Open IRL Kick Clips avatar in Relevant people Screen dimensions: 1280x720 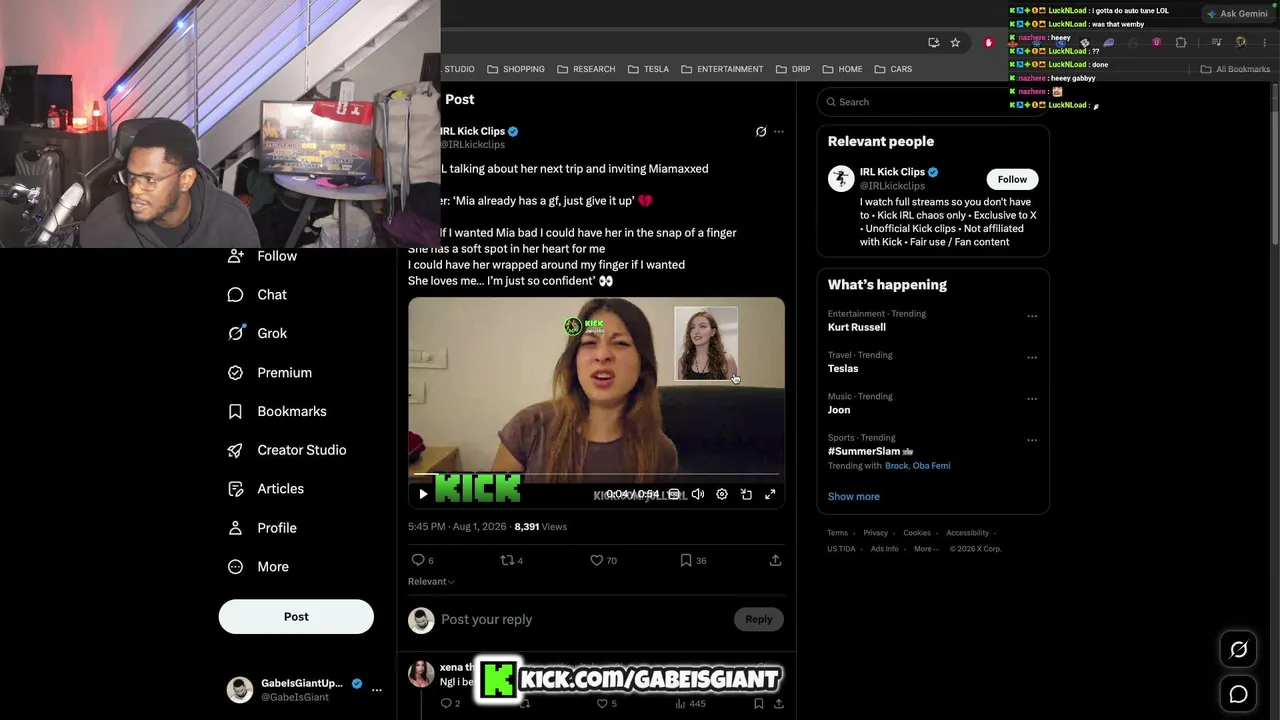click(841, 178)
